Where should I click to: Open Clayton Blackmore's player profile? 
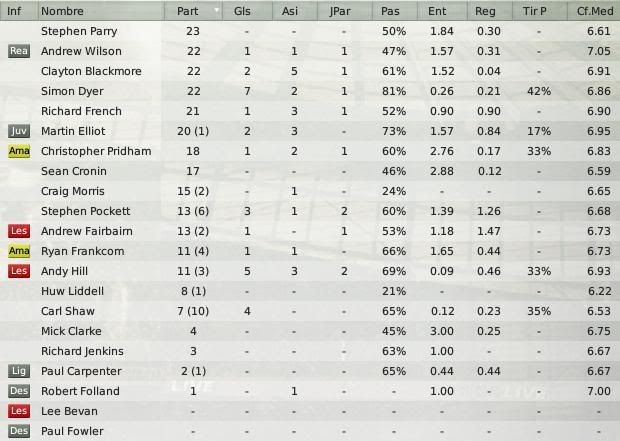tap(91, 71)
